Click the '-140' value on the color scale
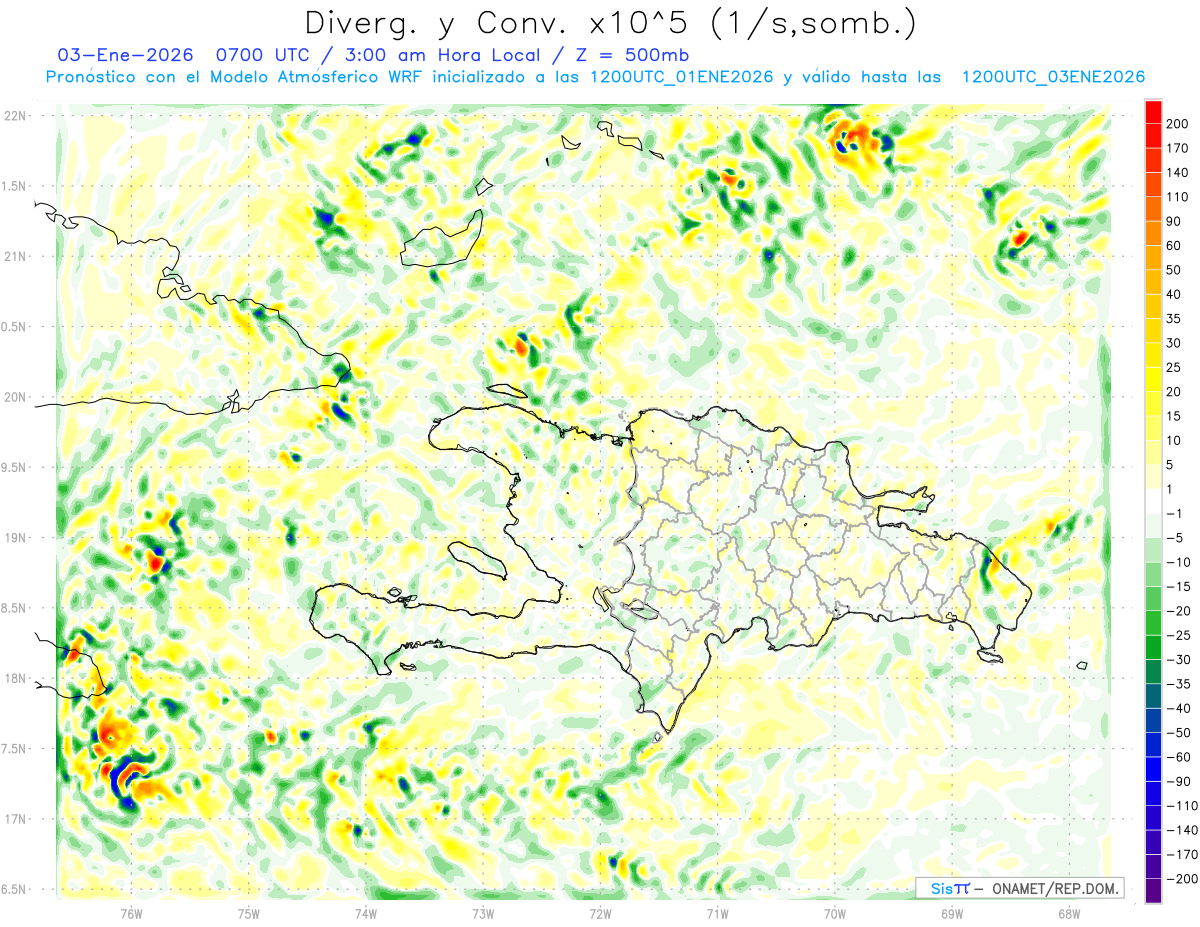This screenshot has width=1200, height=927. 1183,830
